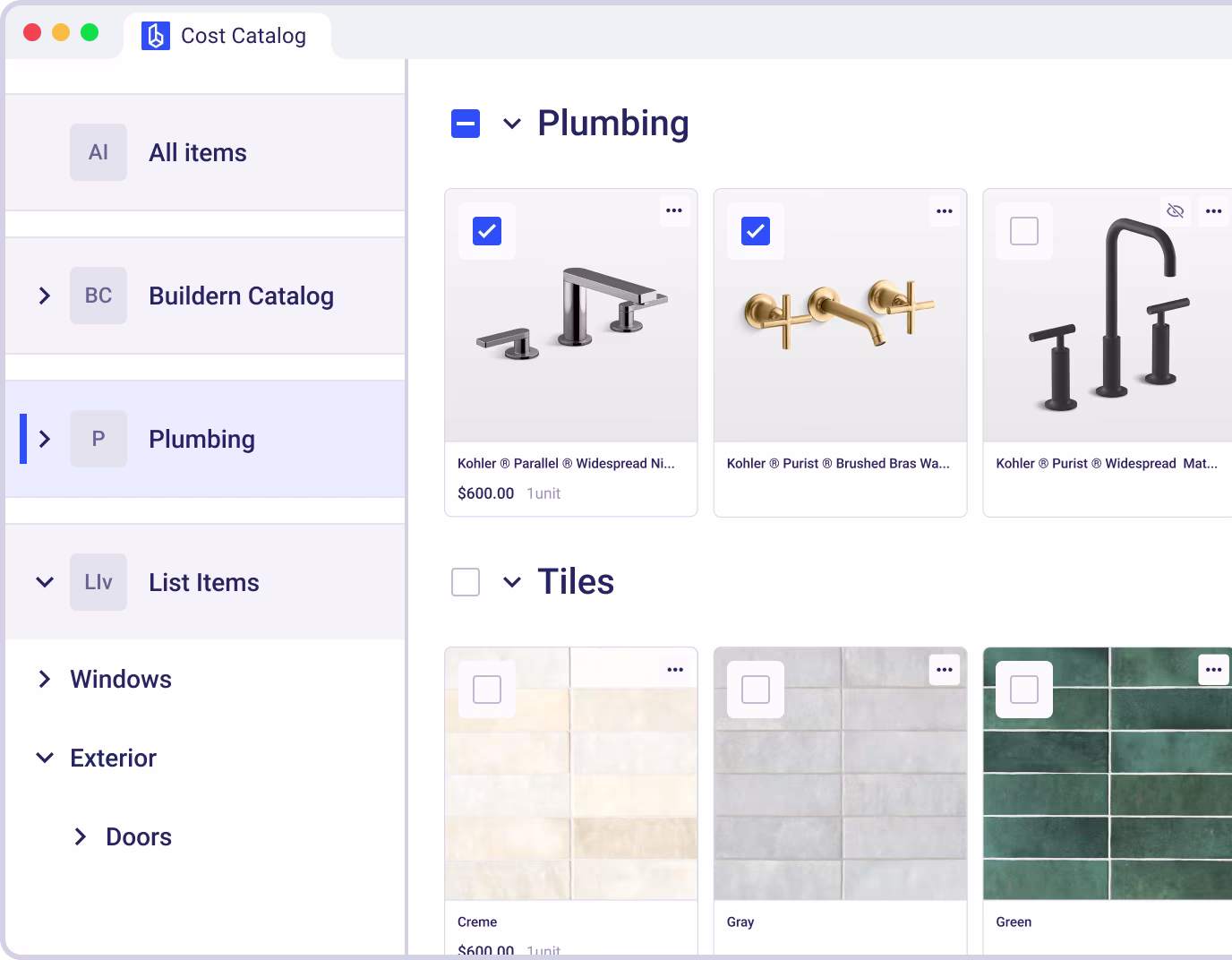Check the Creme tile checkbox
Screen dimensions: 1232x960
tap(487, 690)
